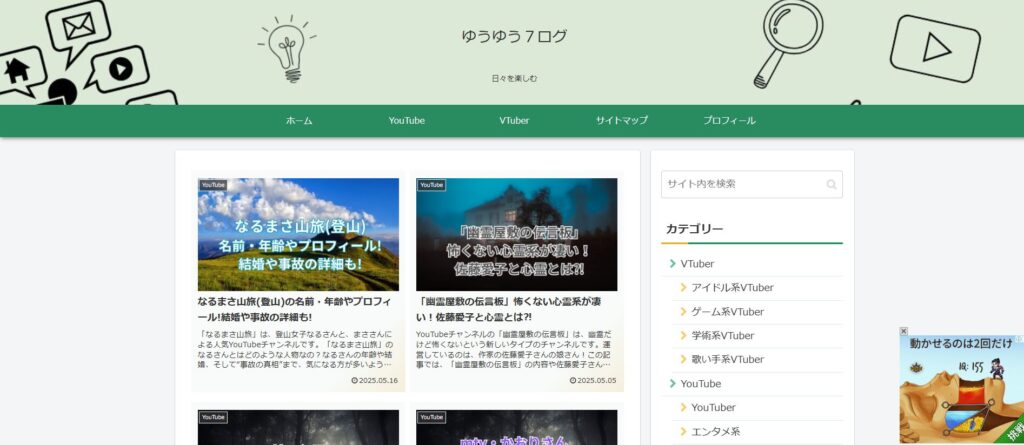The height and width of the screenshot is (445, 1024).
Task: Click the chevron icon beside 歌い手系VTuber
Action: coord(683,359)
